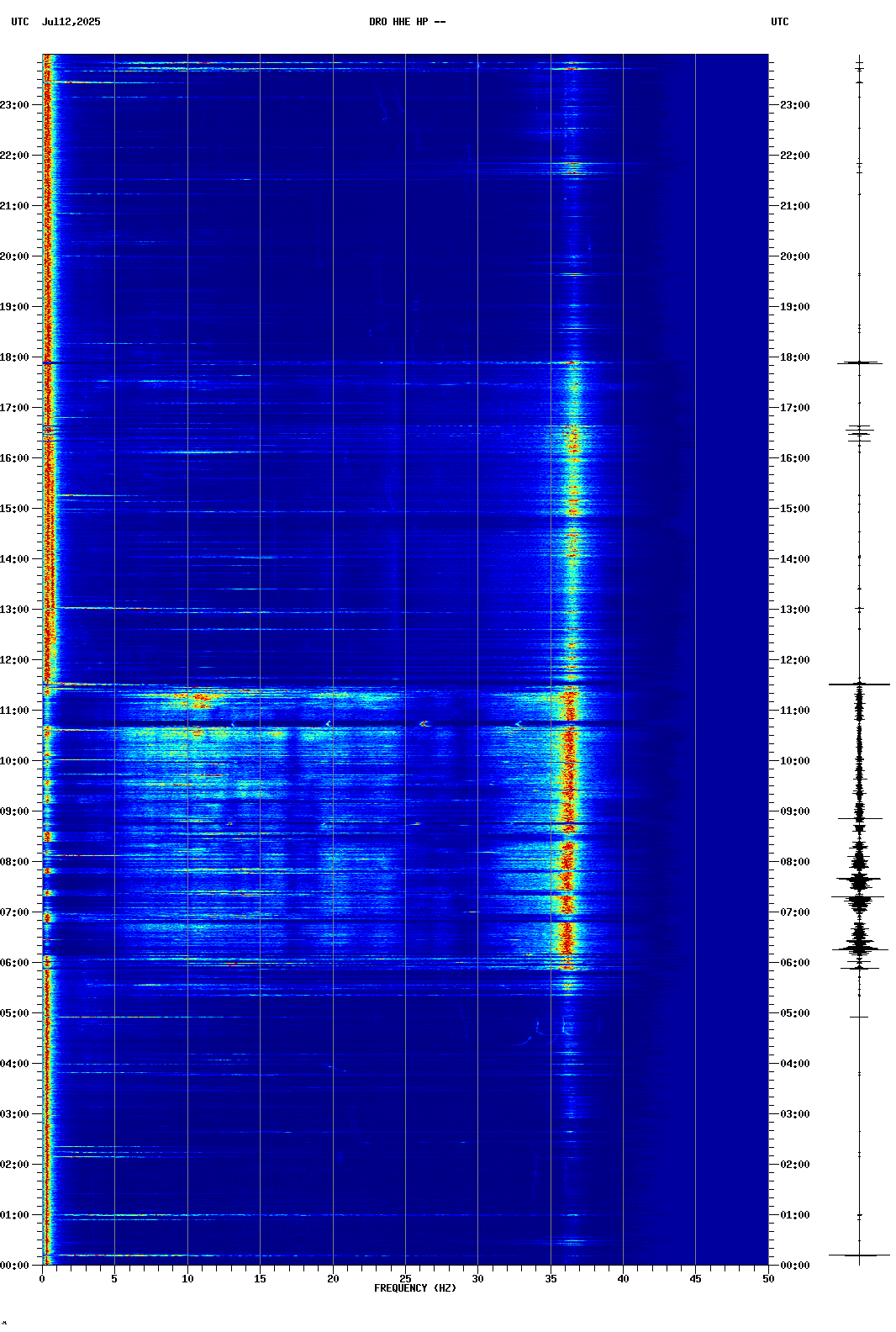Image resolution: width=896 pixels, height=1332 pixels.
Task: Click the FREQUENCY (HZ) axis title
Action: click(415, 1288)
